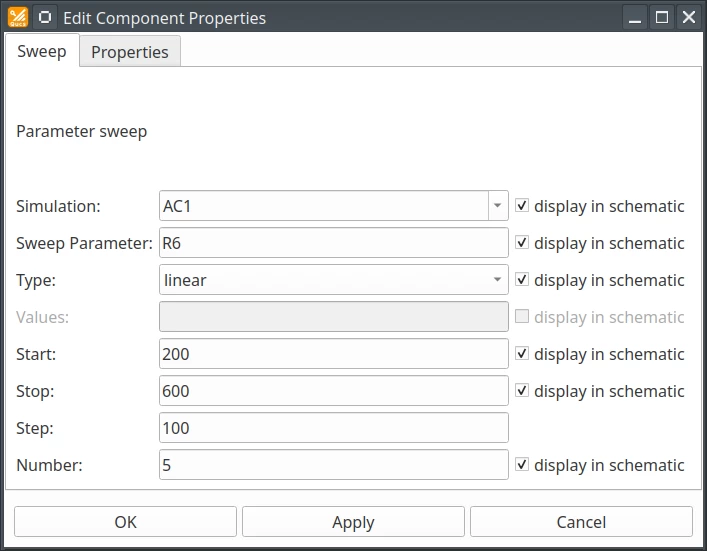Click the Stop field with value 600
The image size is (707, 551).
tap(334, 391)
